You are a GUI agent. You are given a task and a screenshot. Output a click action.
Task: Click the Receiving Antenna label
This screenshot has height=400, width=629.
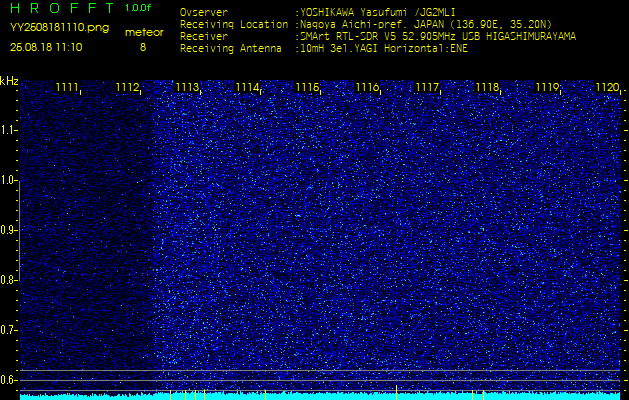tap(231, 49)
